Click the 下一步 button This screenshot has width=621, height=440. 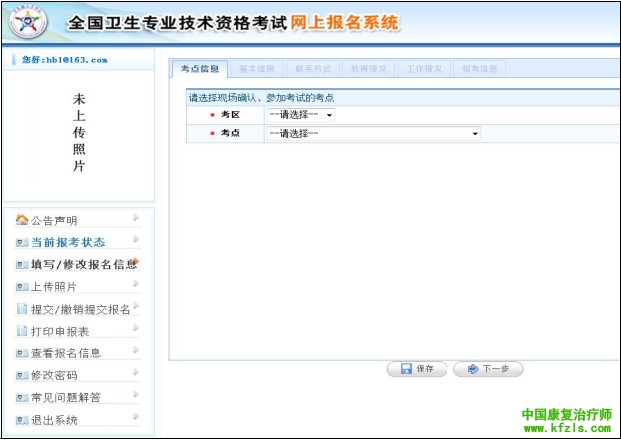(x=488, y=369)
